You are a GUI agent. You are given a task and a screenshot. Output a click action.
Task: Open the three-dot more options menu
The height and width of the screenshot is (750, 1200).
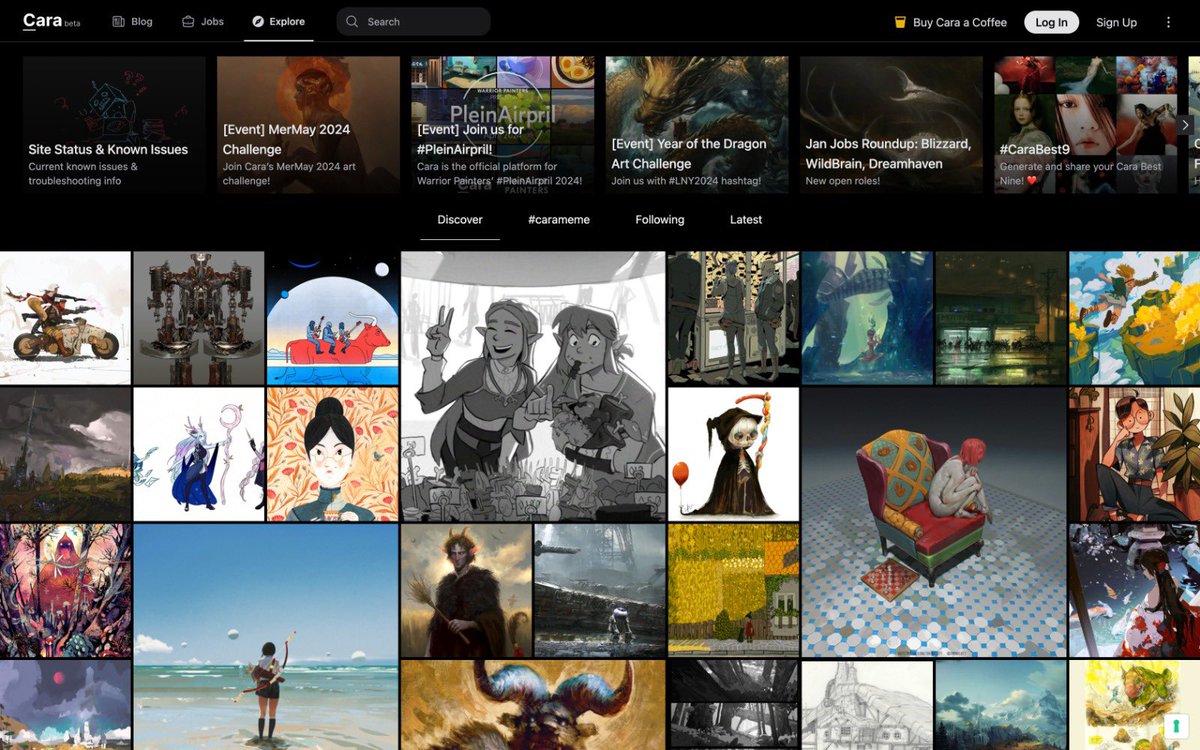pyautogui.click(x=1168, y=22)
